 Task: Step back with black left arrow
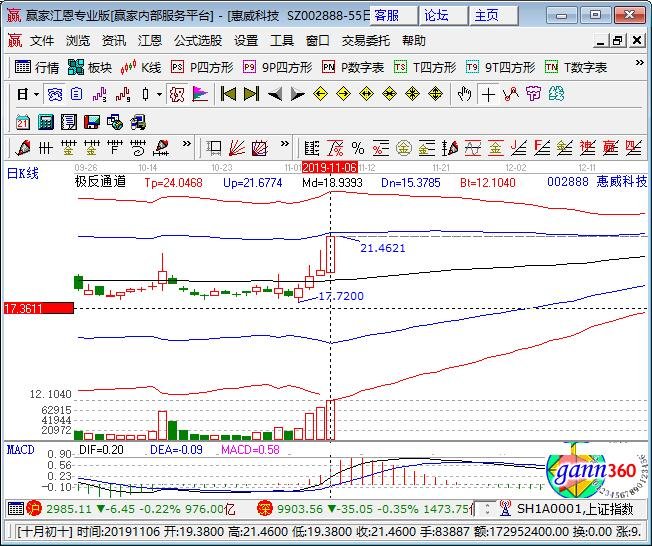point(275,94)
